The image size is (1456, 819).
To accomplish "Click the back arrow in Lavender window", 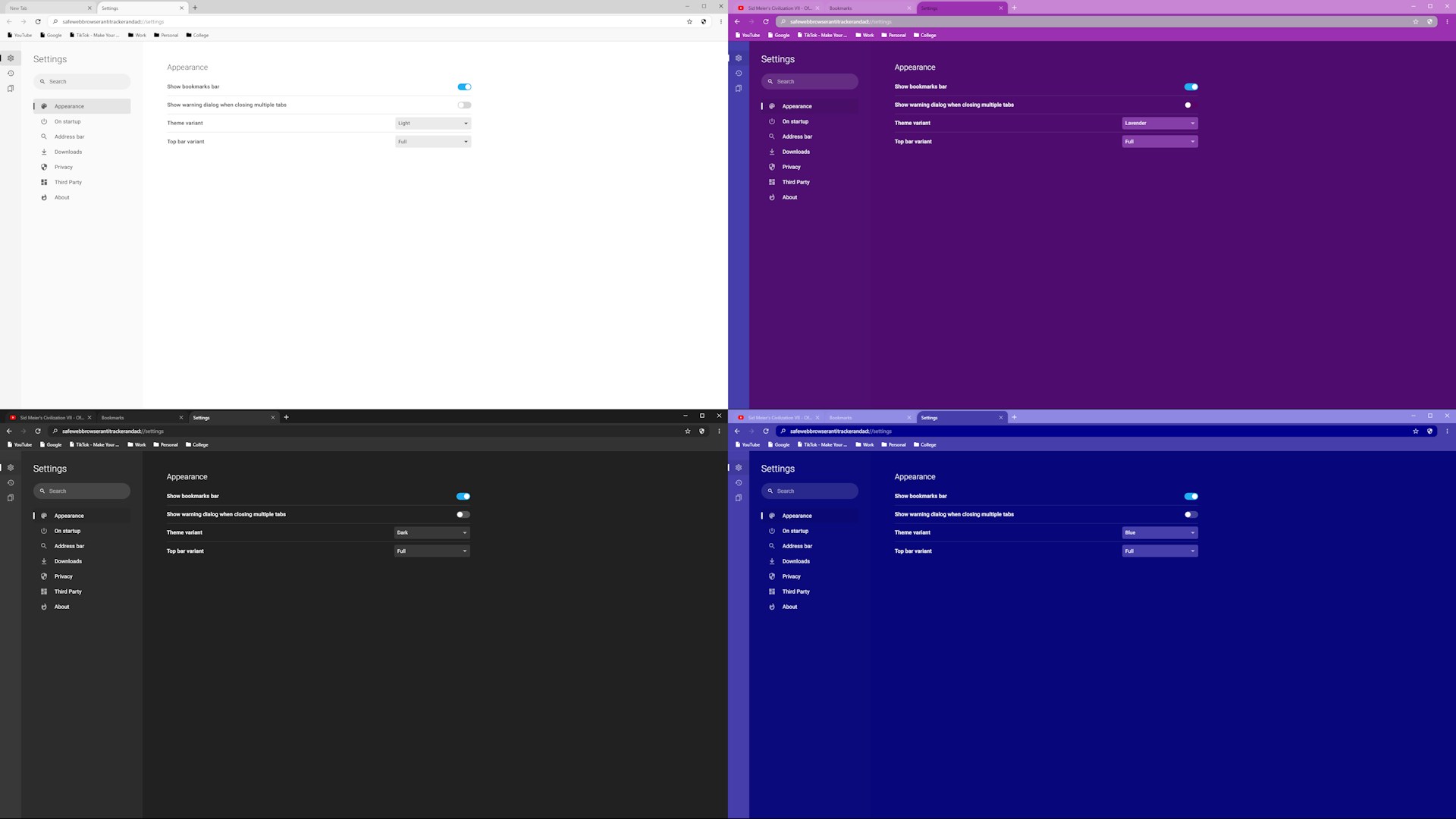I will 737,21.
